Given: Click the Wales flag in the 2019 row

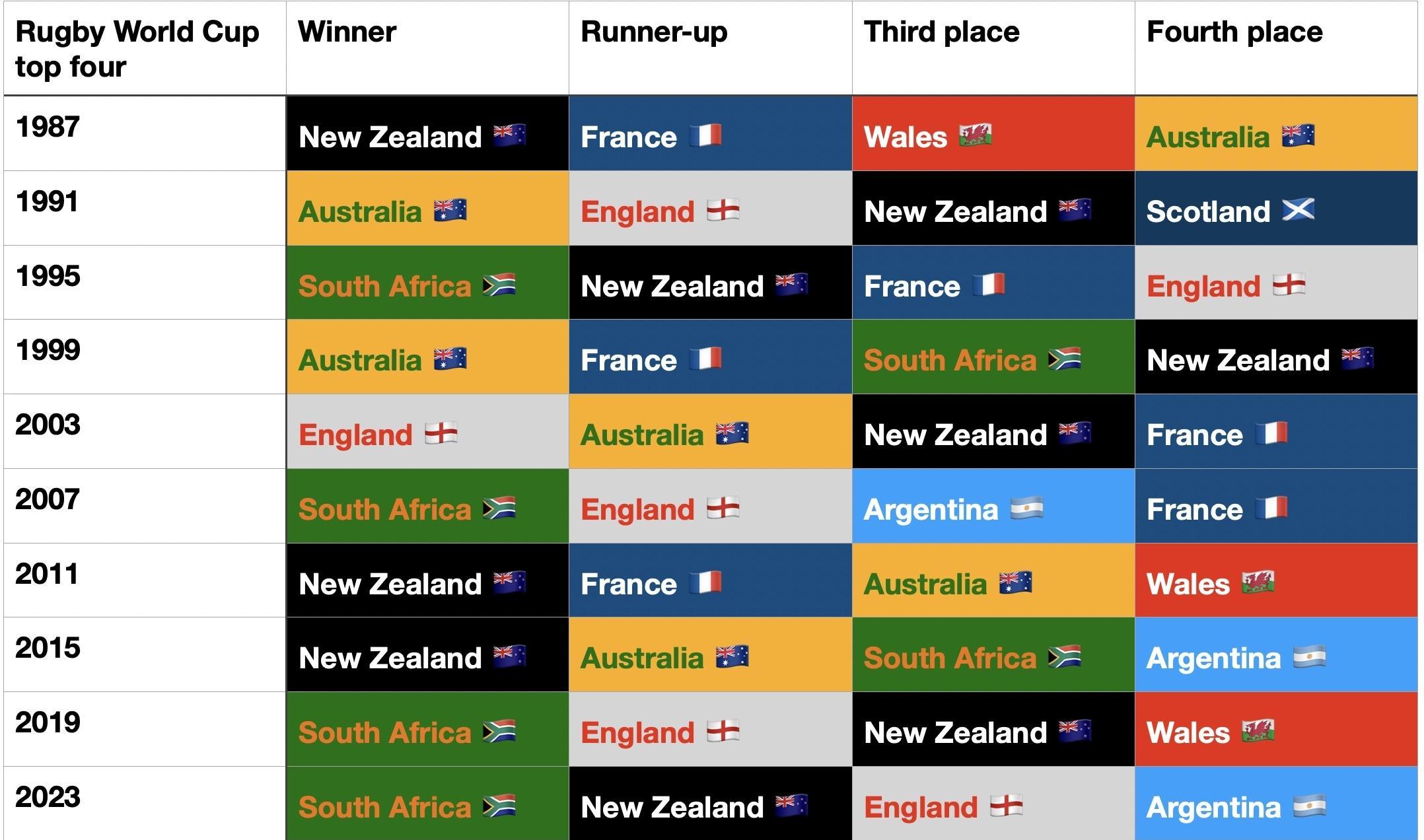Looking at the screenshot, I should 1258,732.
